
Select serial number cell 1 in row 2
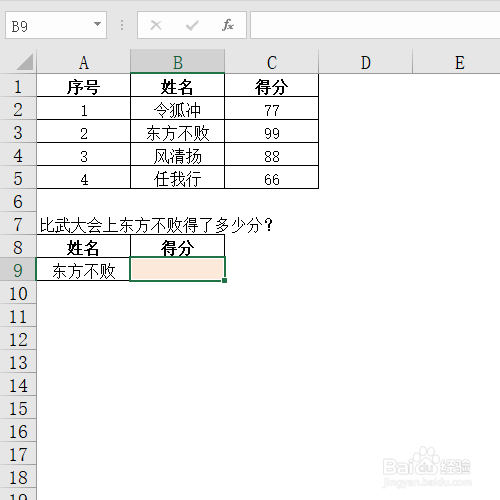tap(83, 109)
